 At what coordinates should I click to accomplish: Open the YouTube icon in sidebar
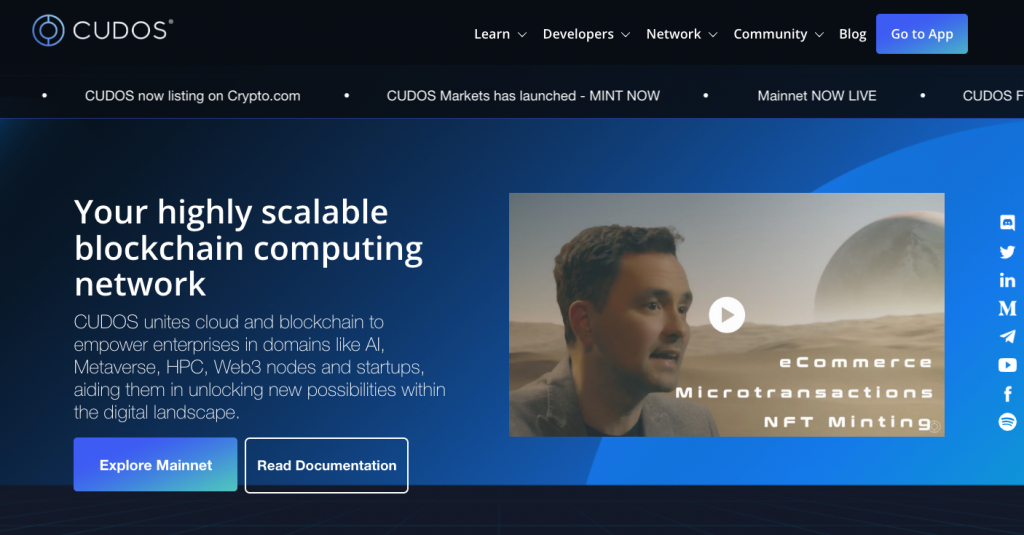point(1007,365)
